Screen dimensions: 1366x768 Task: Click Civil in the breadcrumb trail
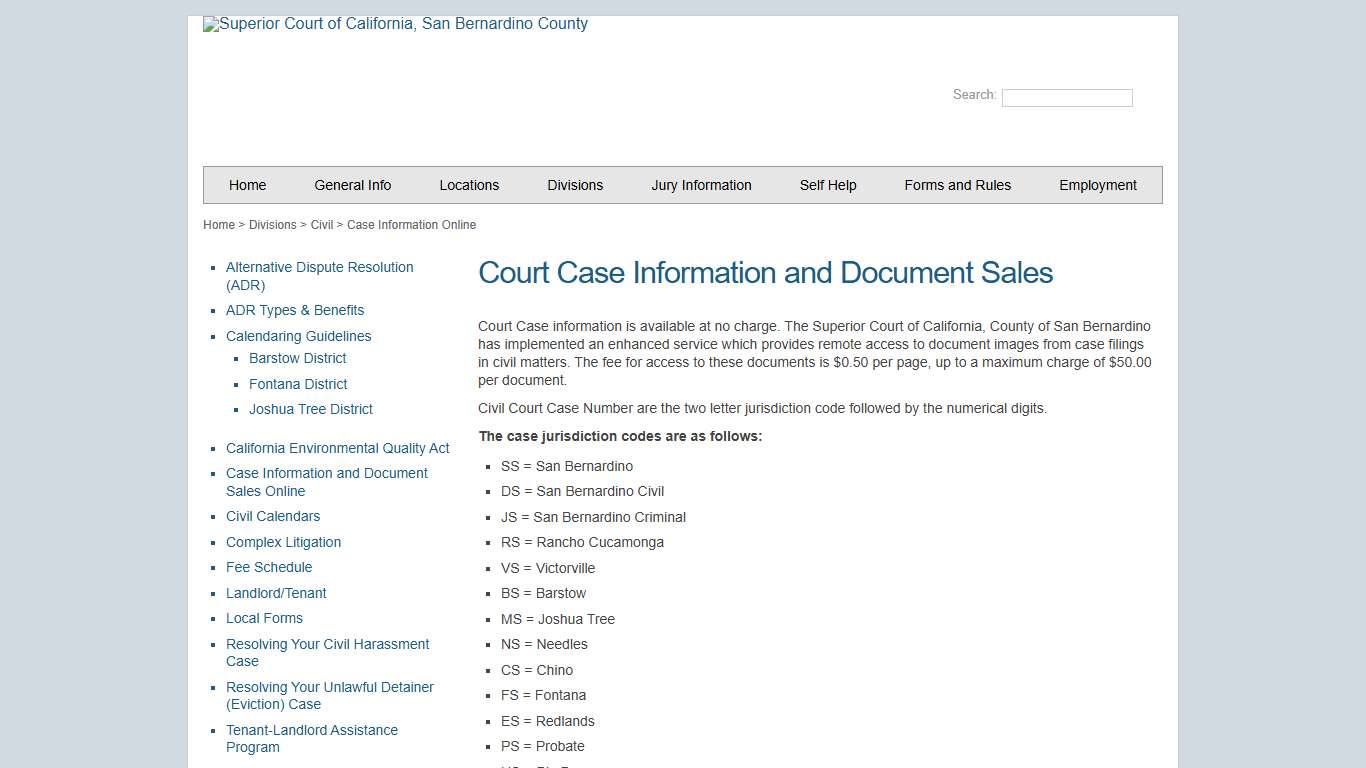(x=321, y=225)
